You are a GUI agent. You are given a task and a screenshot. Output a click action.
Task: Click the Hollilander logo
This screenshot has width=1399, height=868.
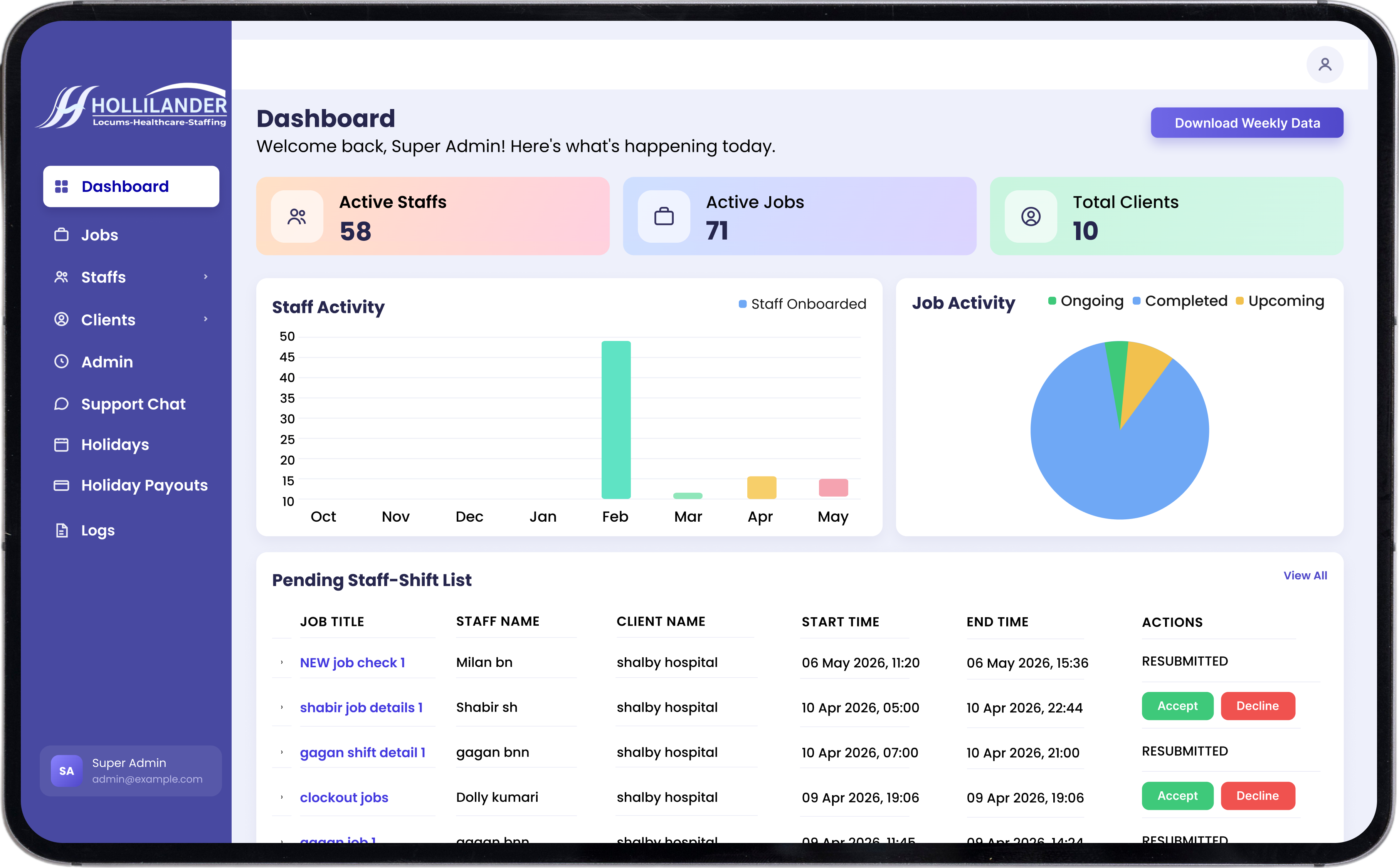(132, 106)
